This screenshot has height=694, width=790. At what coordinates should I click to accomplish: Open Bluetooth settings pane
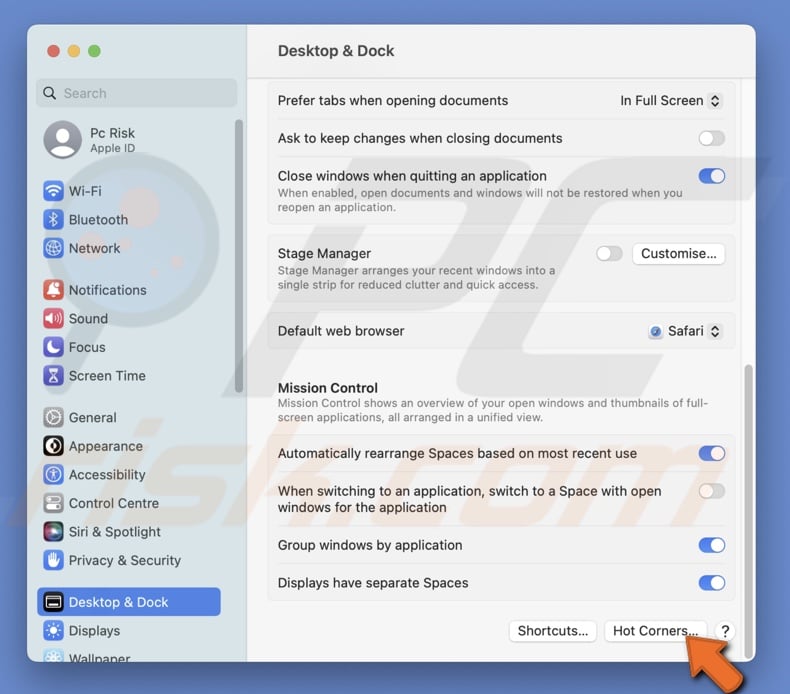pos(128,220)
